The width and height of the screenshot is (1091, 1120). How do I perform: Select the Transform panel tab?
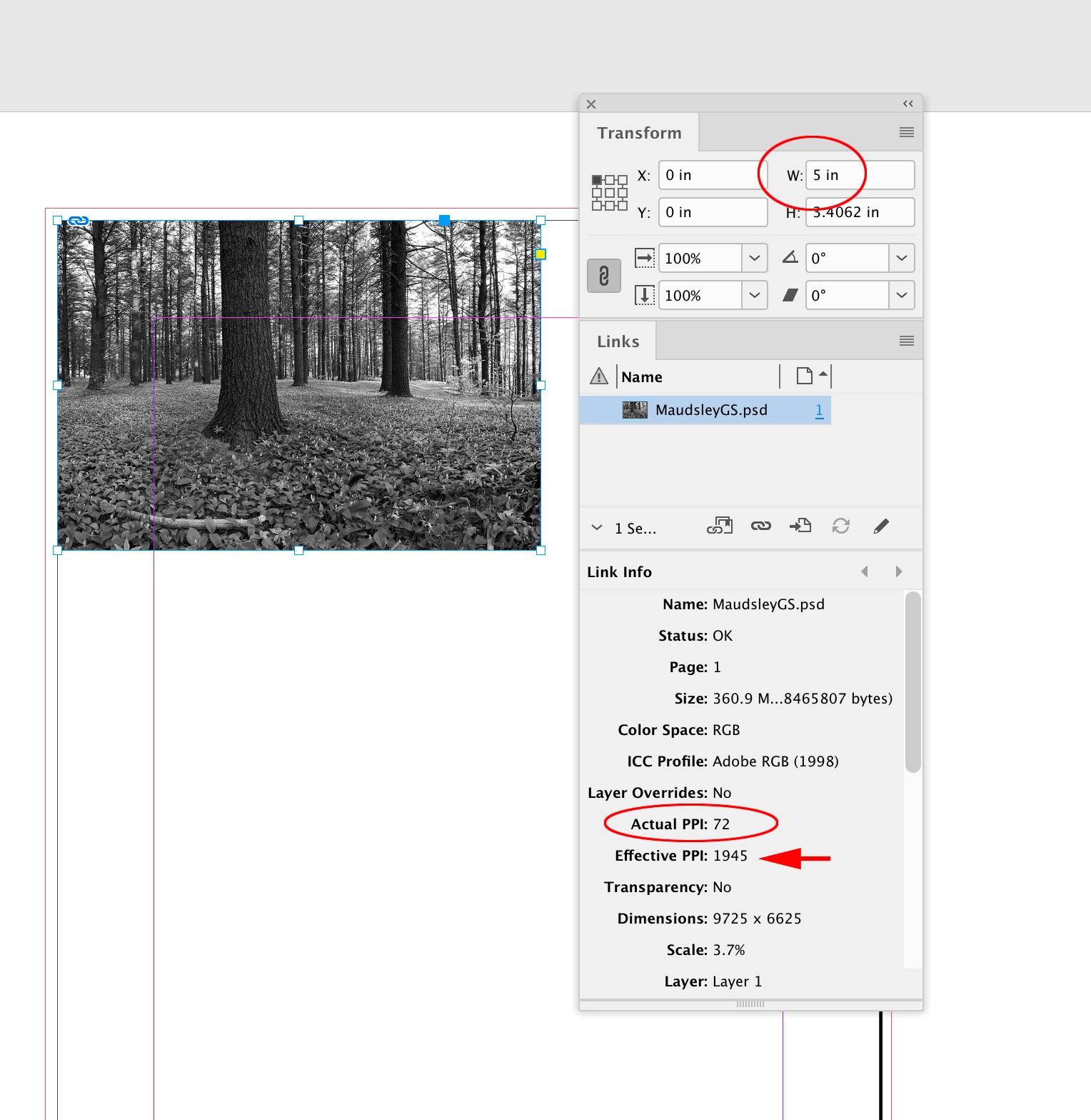(639, 133)
